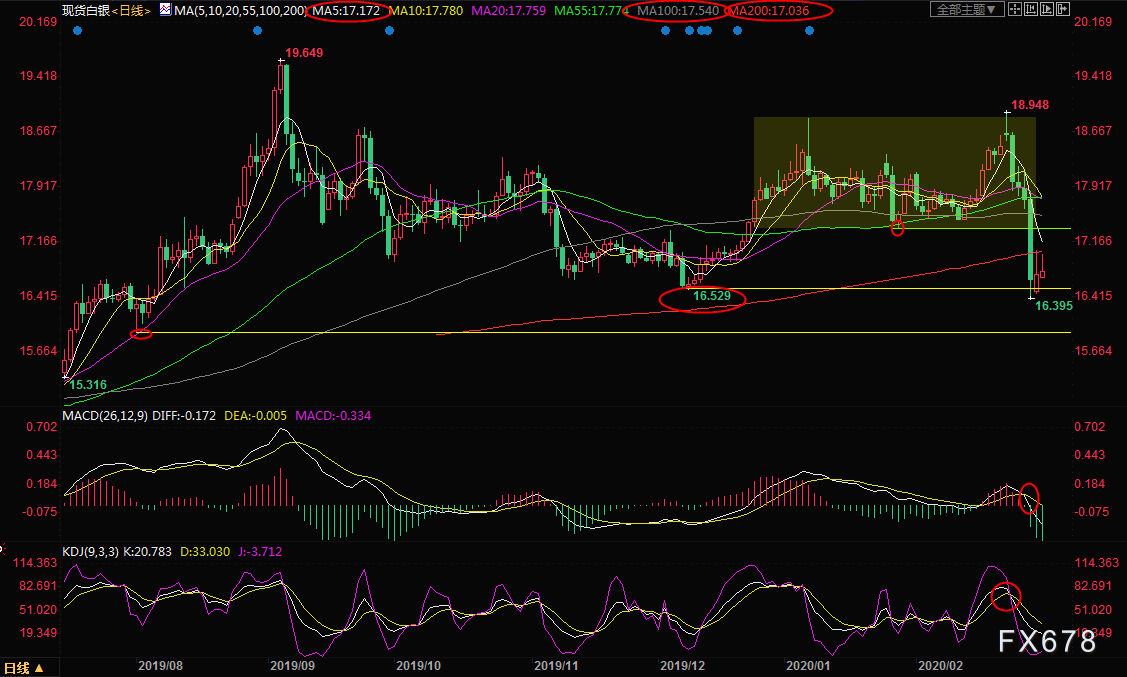
Task: Click the DEA:-0.005 reading
Action: [x=255, y=415]
